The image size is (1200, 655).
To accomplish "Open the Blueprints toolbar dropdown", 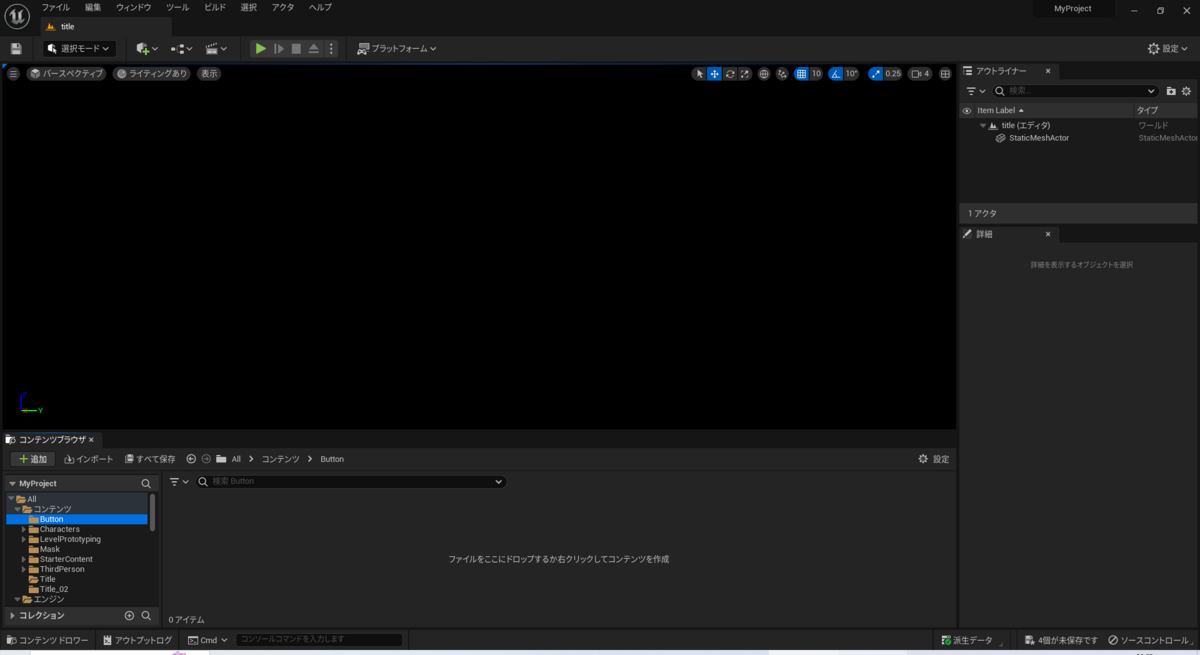I will [x=181, y=48].
